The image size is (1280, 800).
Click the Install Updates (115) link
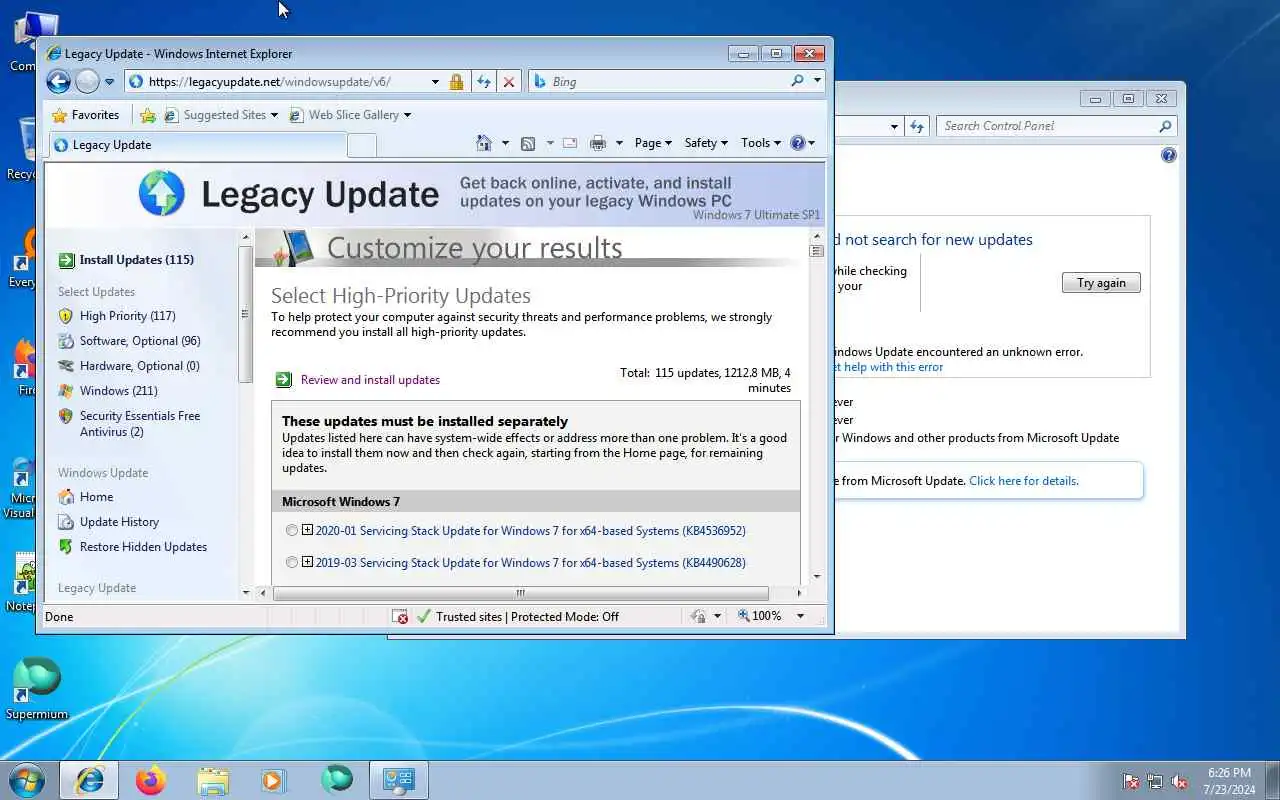tap(137, 260)
